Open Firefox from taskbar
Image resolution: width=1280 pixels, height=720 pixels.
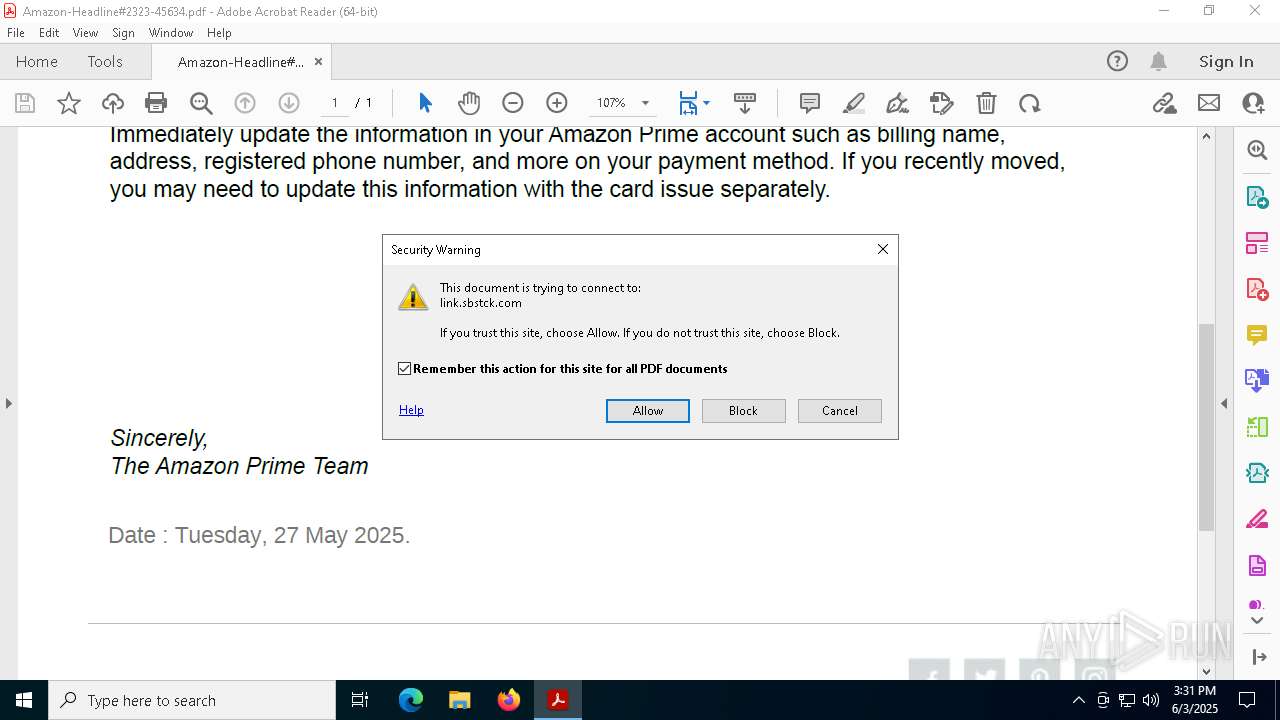point(509,700)
